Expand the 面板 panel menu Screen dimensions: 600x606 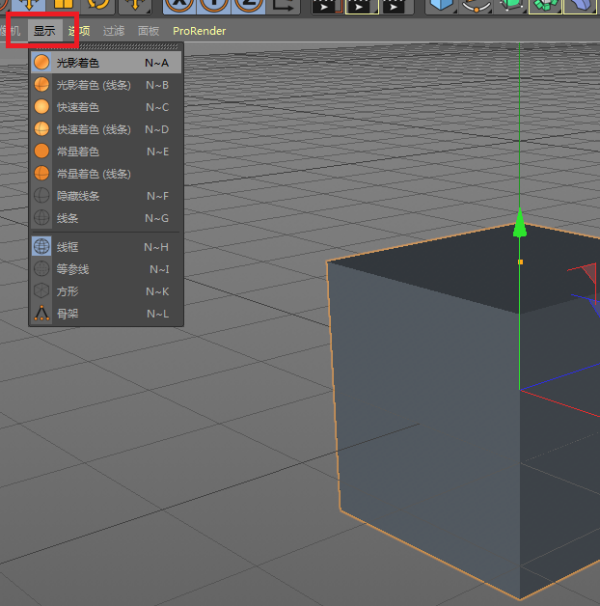(x=148, y=31)
